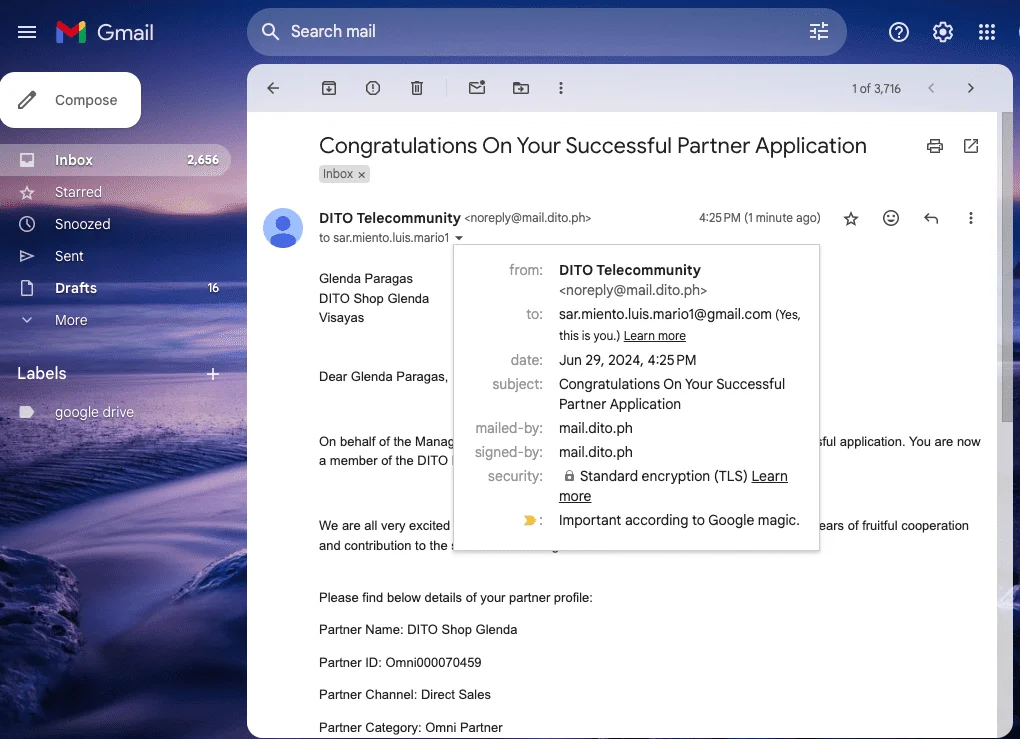The image size is (1020, 739).
Task: Click the signed-by mail.dito.ph value
Action: (x=596, y=452)
